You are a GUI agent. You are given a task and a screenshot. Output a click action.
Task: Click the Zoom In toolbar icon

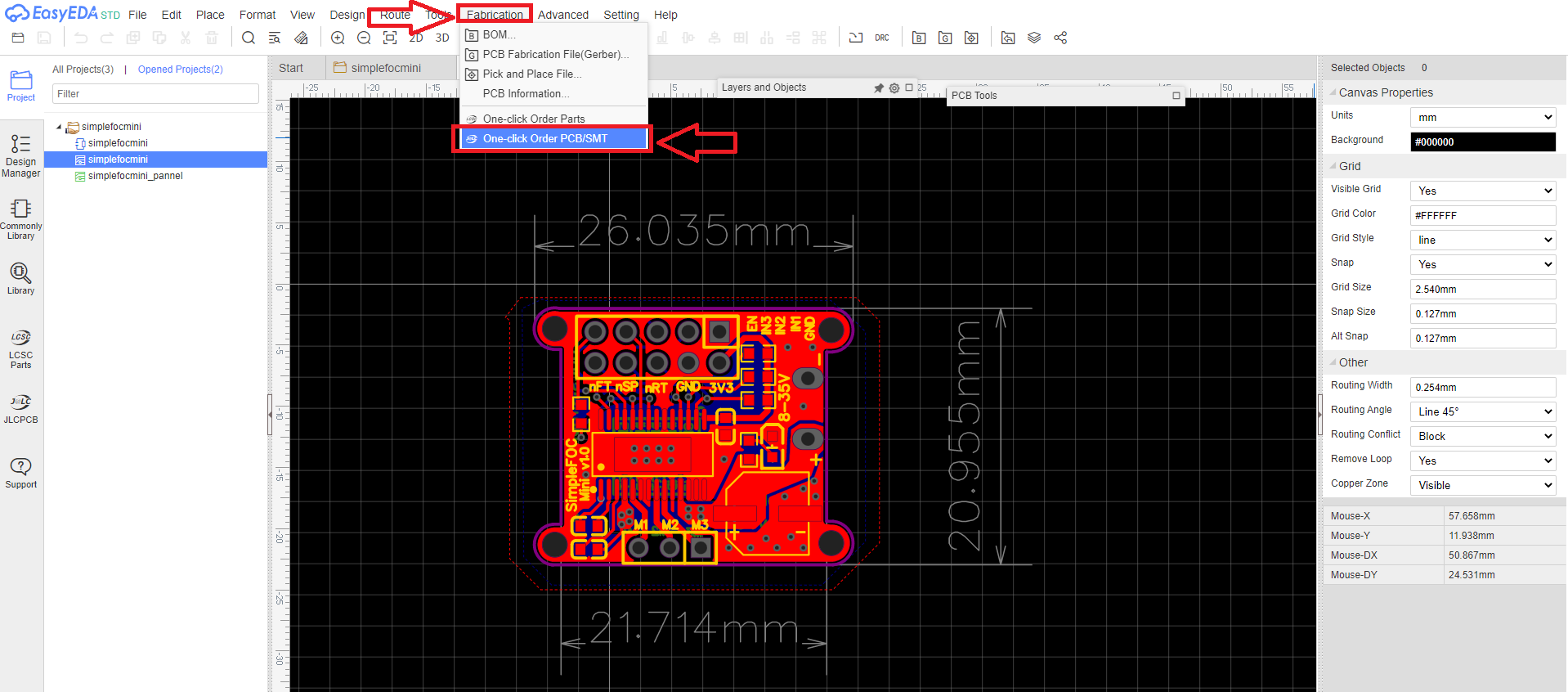[338, 38]
